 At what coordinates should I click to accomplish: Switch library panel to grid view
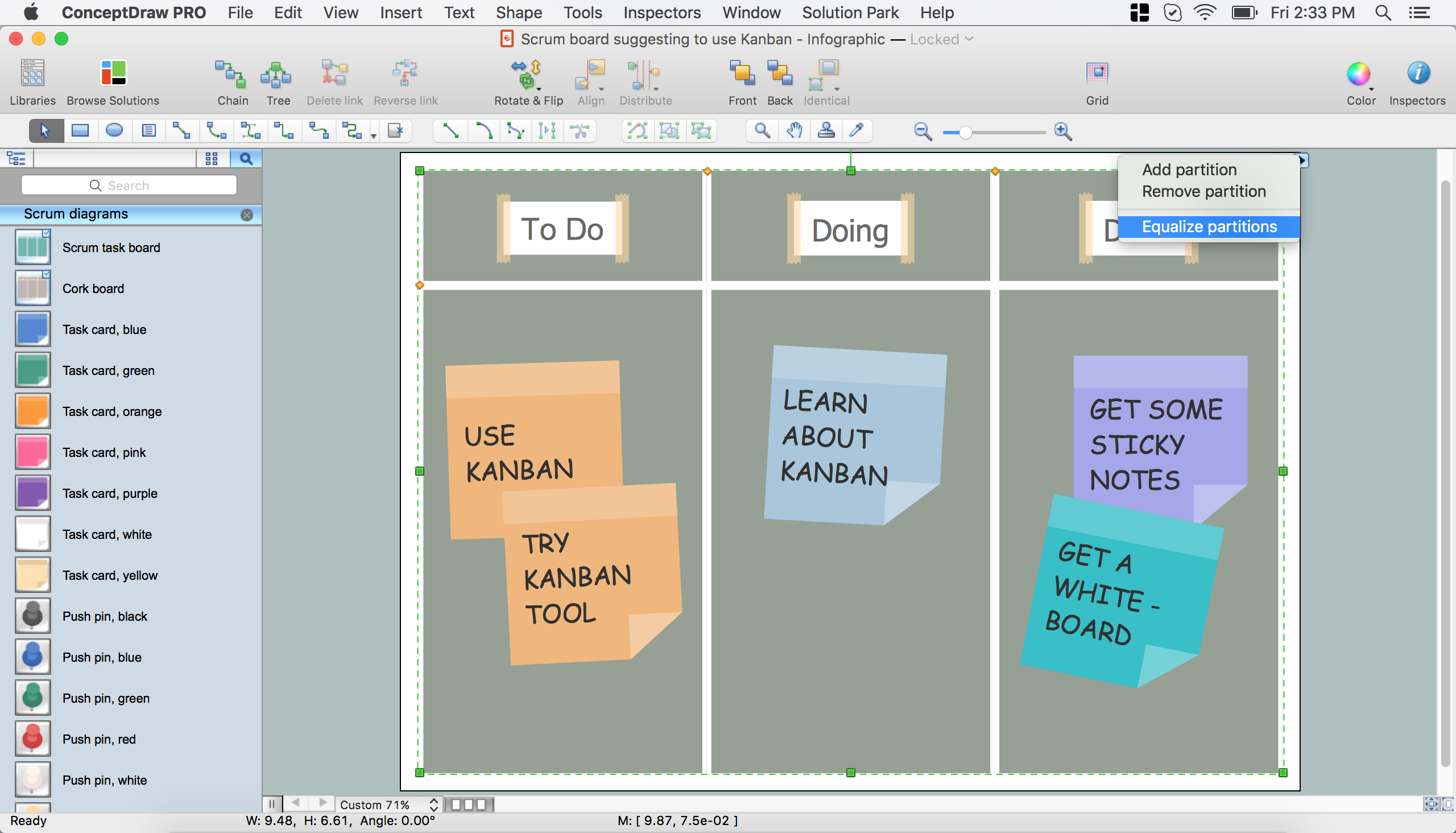[212, 159]
